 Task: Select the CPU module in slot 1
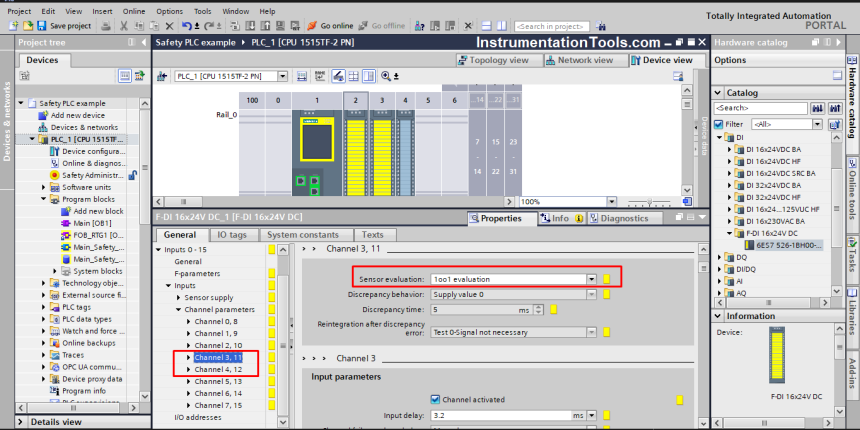316,152
